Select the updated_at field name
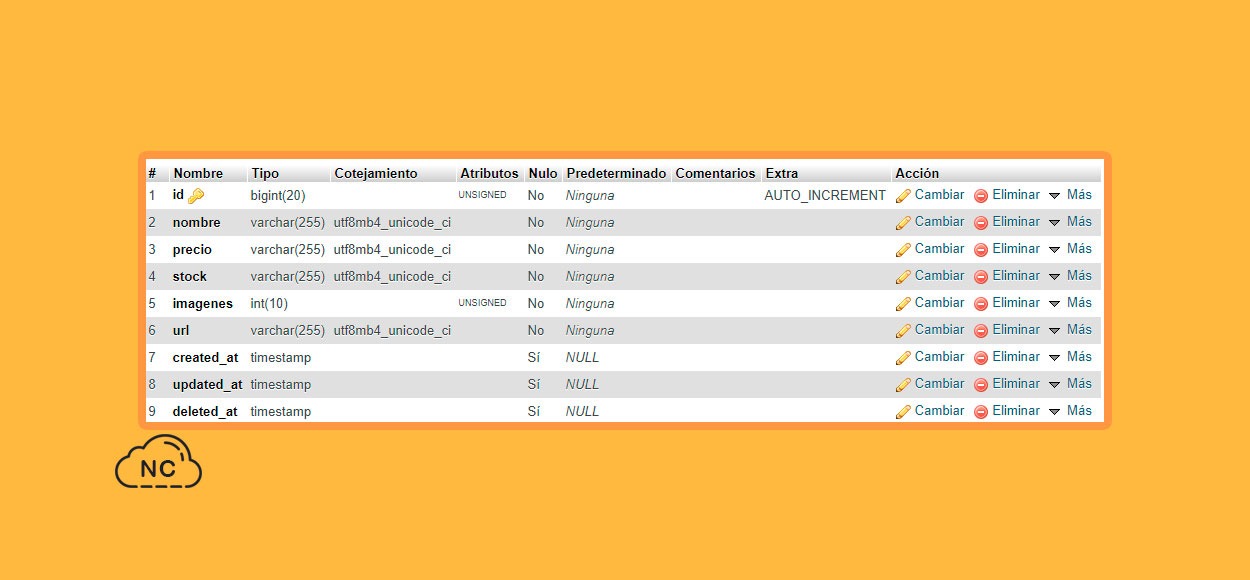 (x=207, y=385)
